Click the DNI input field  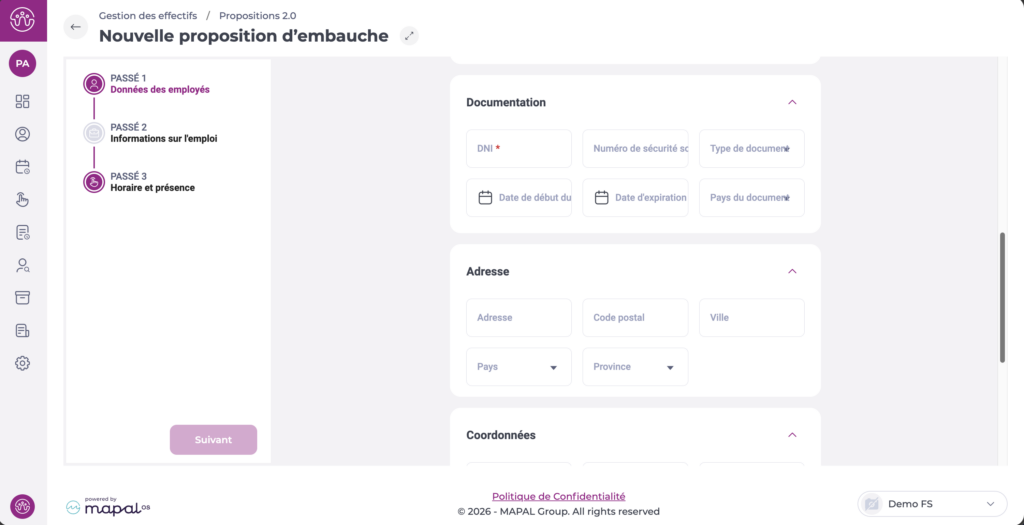[519, 148]
